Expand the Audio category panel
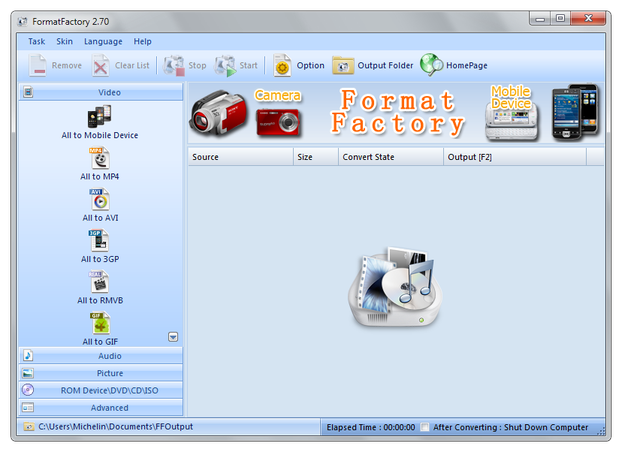The image size is (625, 455). coord(100,355)
